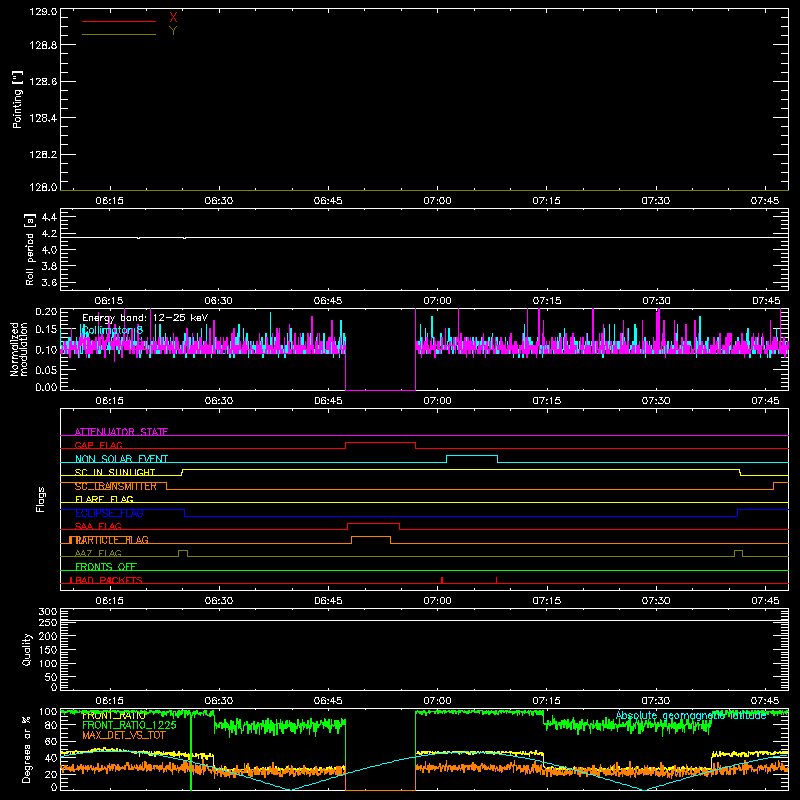Click the 06:45 time label under modulation plot
The width and height of the screenshot is (800, 800).
pyautogui.click(x=328, y=401)
